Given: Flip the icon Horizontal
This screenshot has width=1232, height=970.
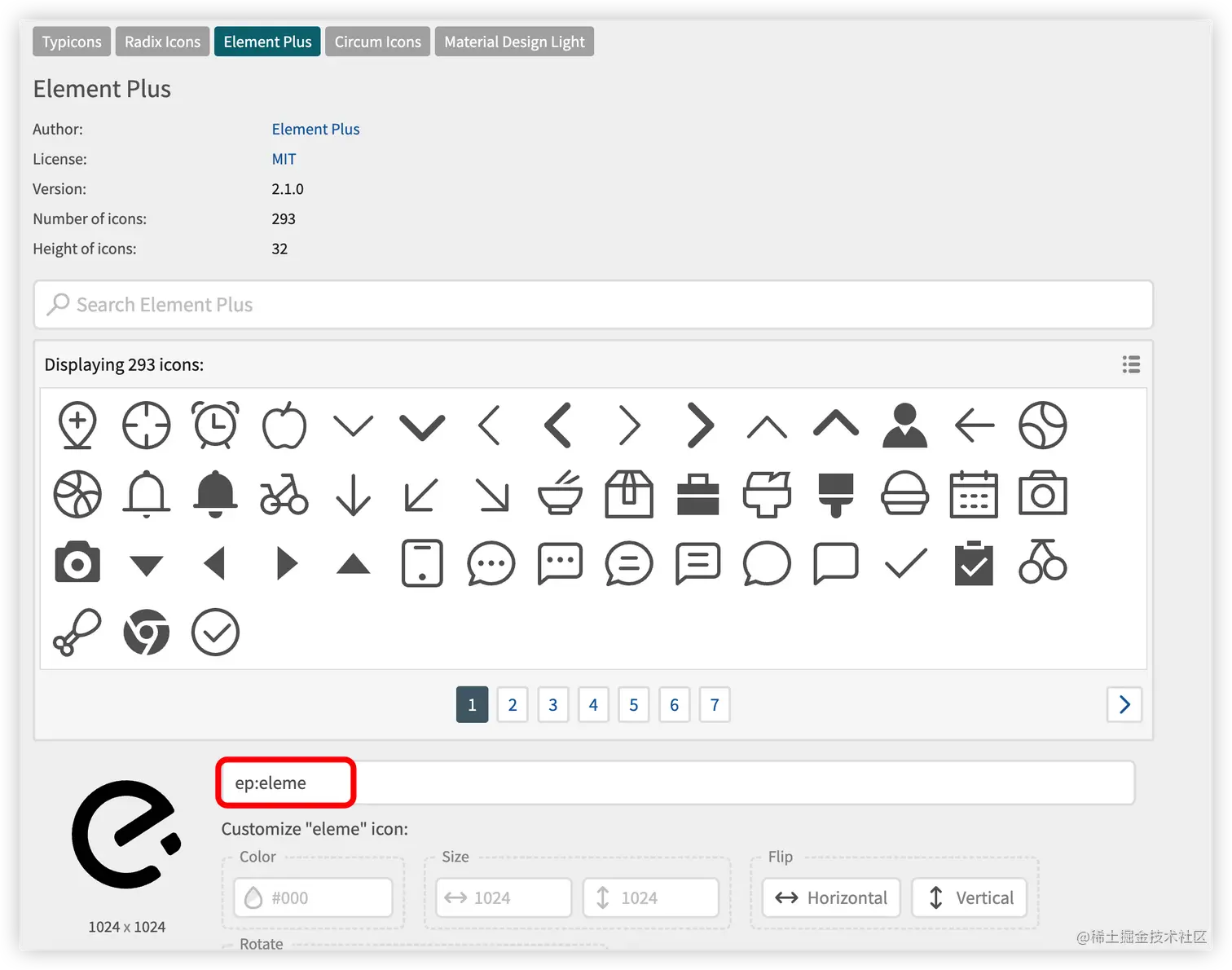Looking at the screenshot, I should (831, 897).
